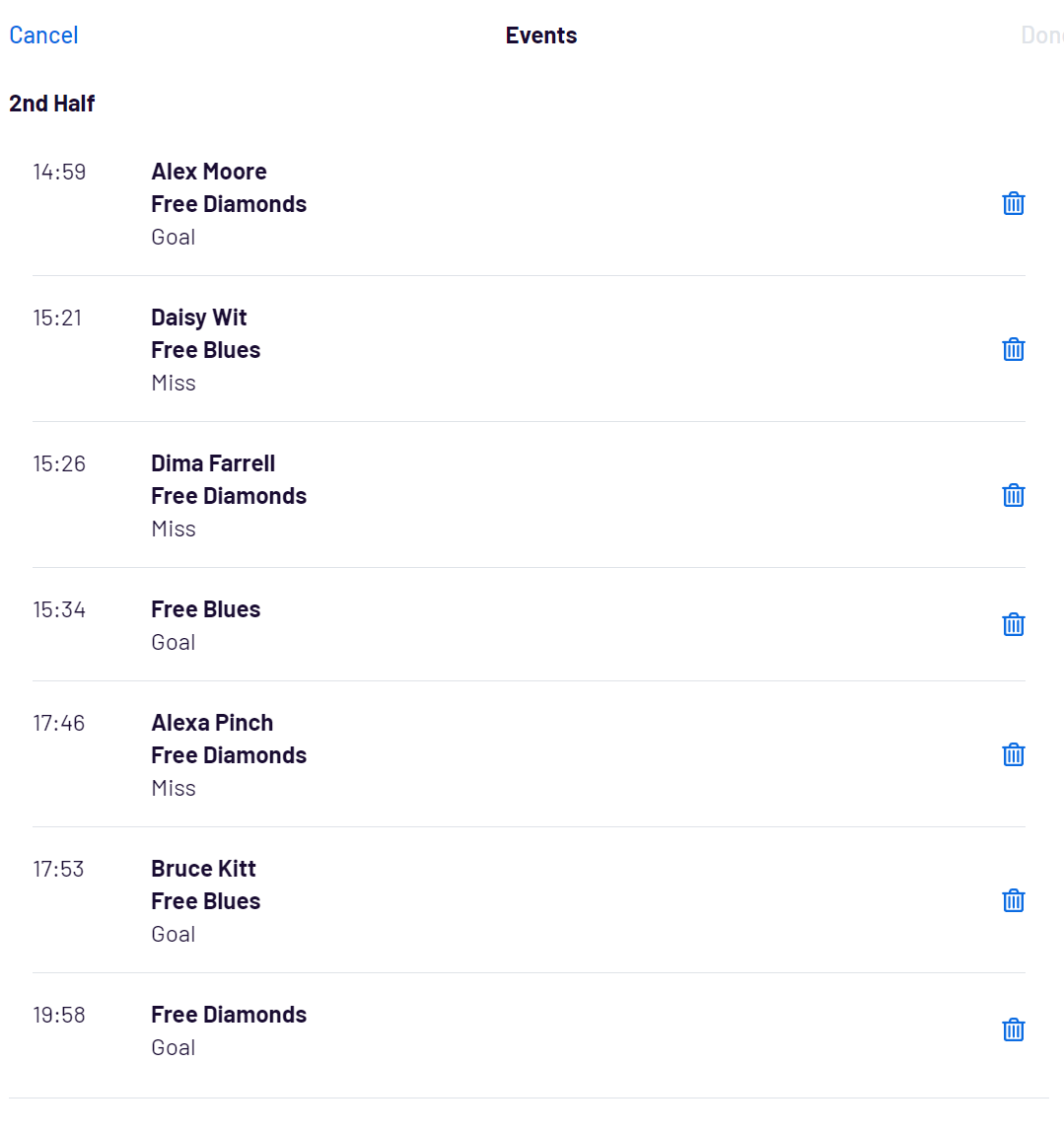Delete the 15:21 Daisy Wit miss event
The width and height of the screenshot is (1064, 1133).
pos(1013,350)
